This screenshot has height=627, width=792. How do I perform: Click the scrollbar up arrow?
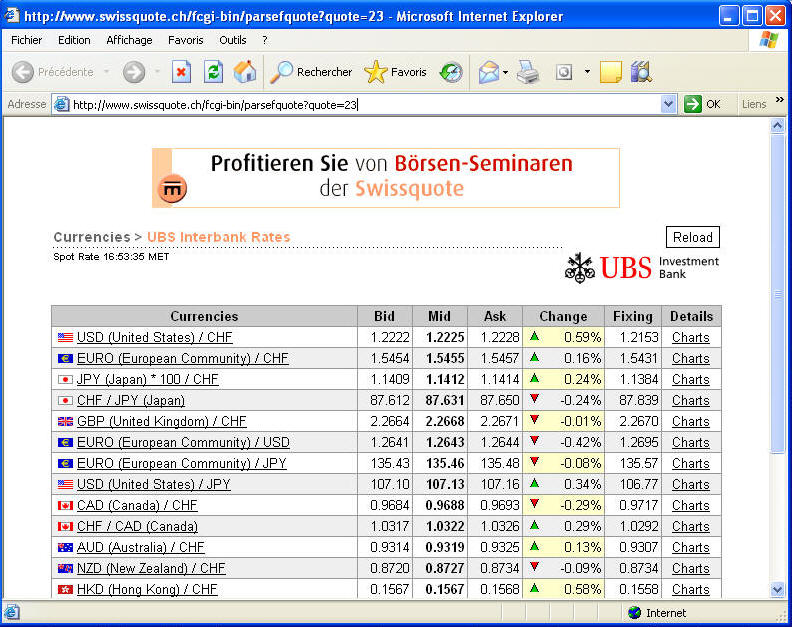778,125
